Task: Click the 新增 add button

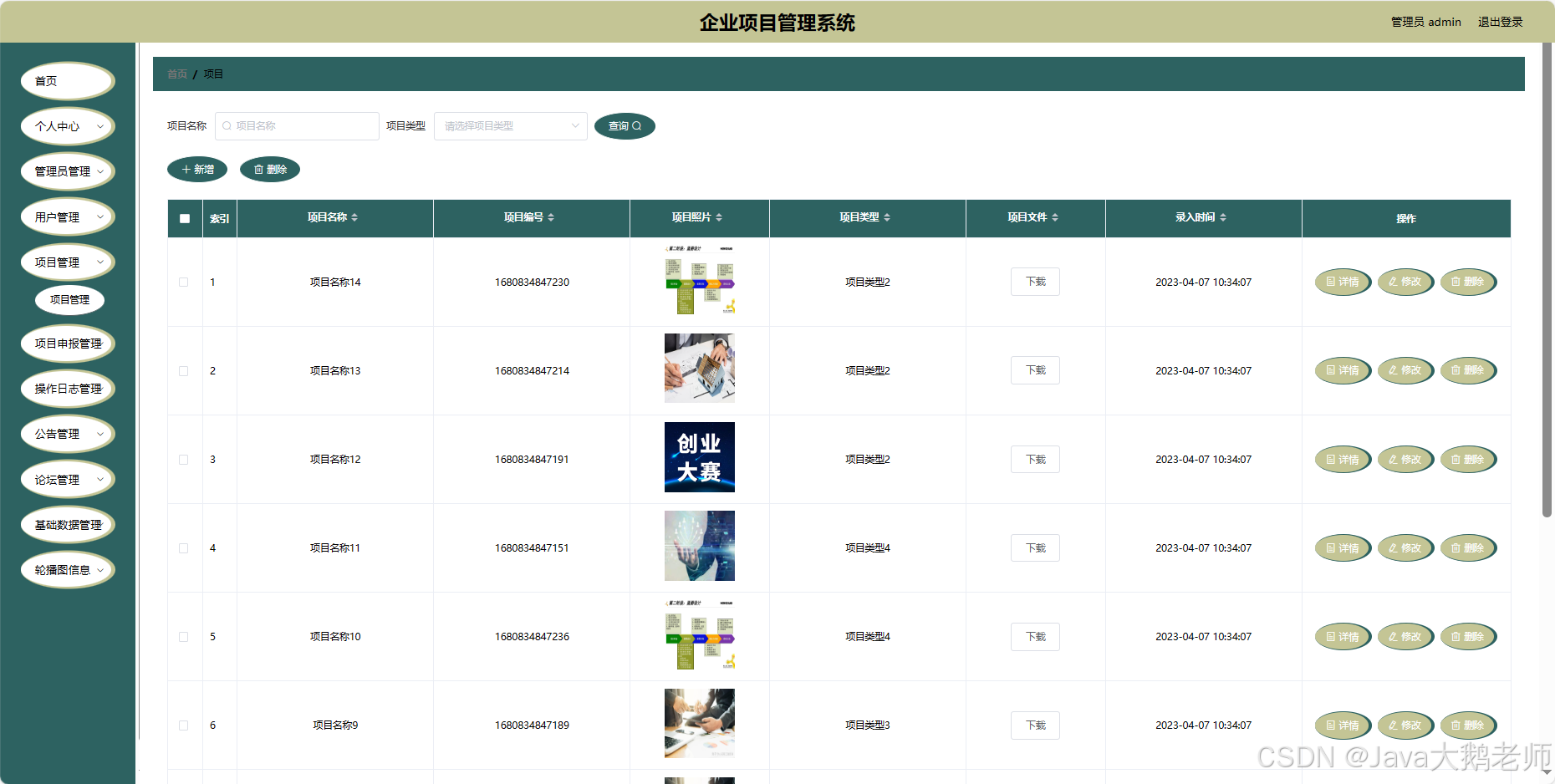Action: point(197,170)
